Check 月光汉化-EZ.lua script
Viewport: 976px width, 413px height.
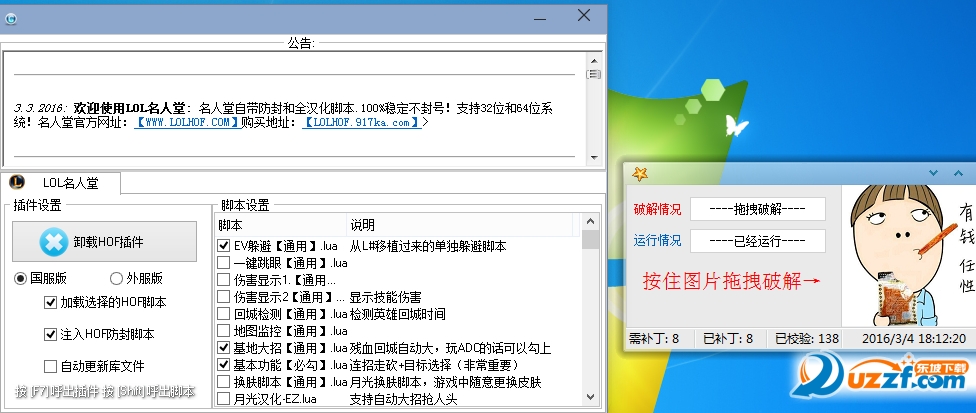223,398
